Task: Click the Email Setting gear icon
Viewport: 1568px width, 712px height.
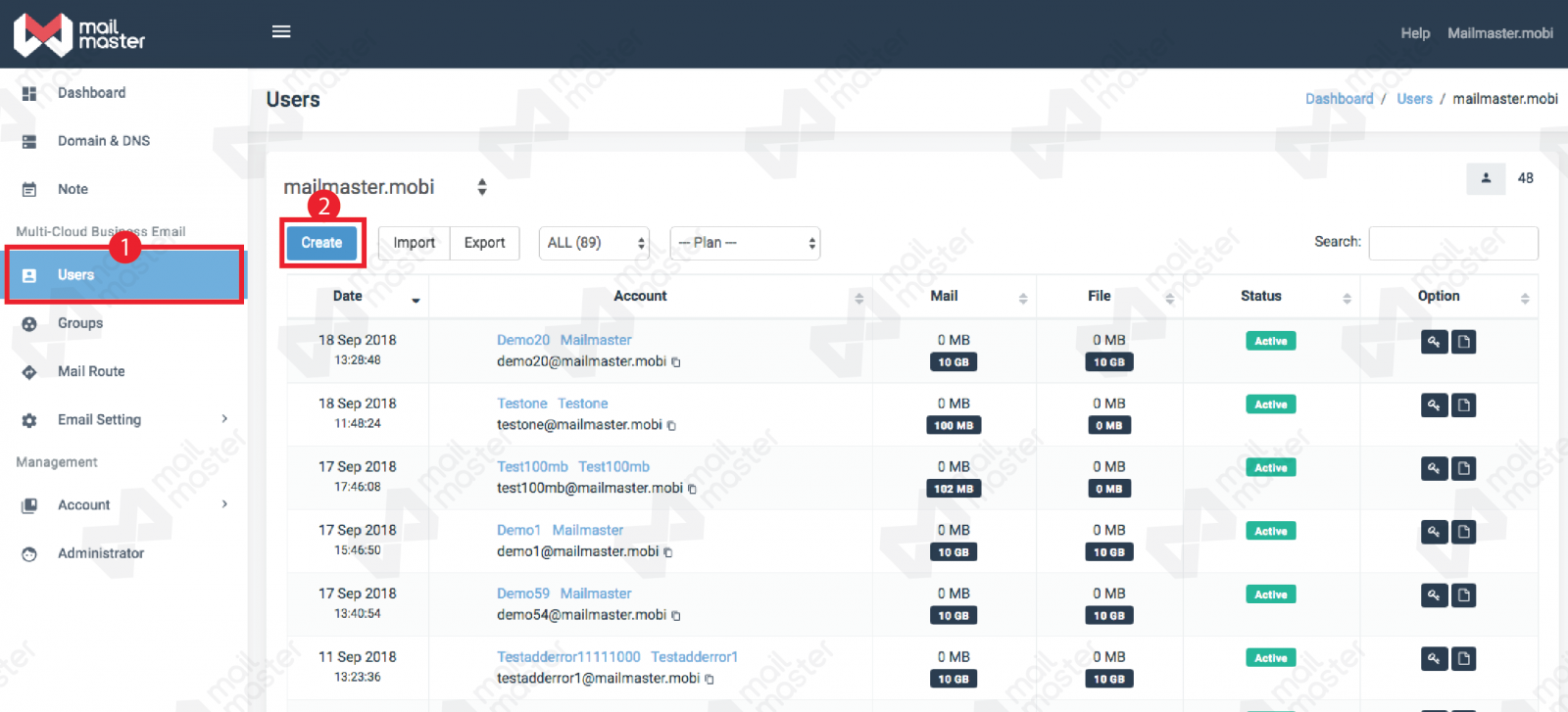Action: tap(29, 420)
